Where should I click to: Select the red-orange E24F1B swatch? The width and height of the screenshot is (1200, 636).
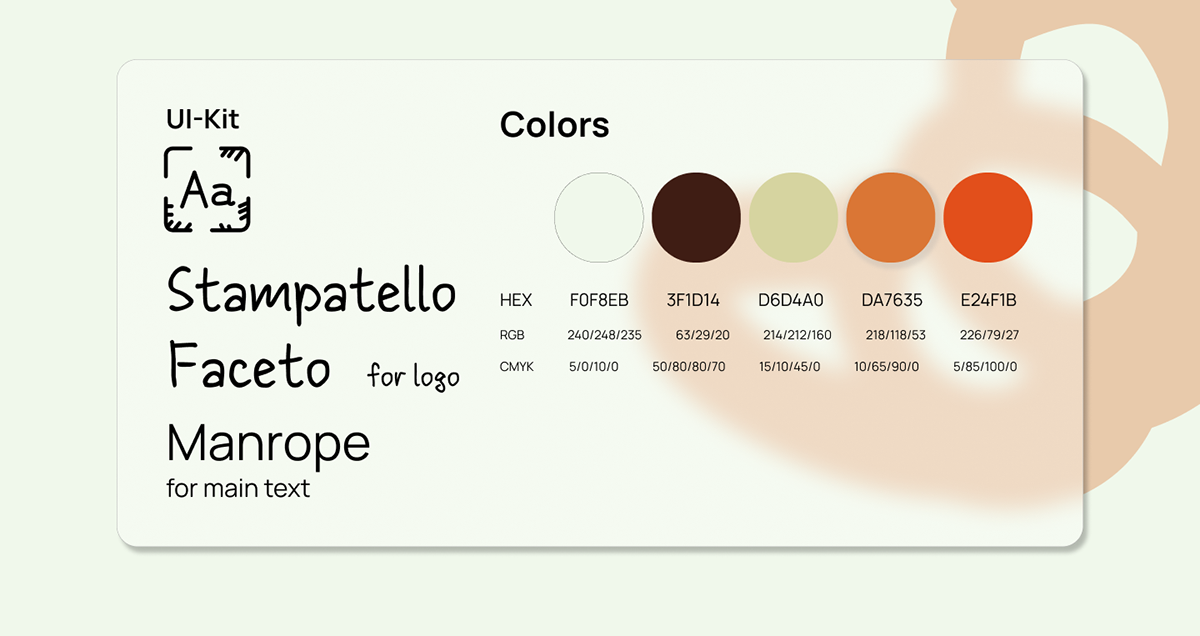[x=988, y=217]
